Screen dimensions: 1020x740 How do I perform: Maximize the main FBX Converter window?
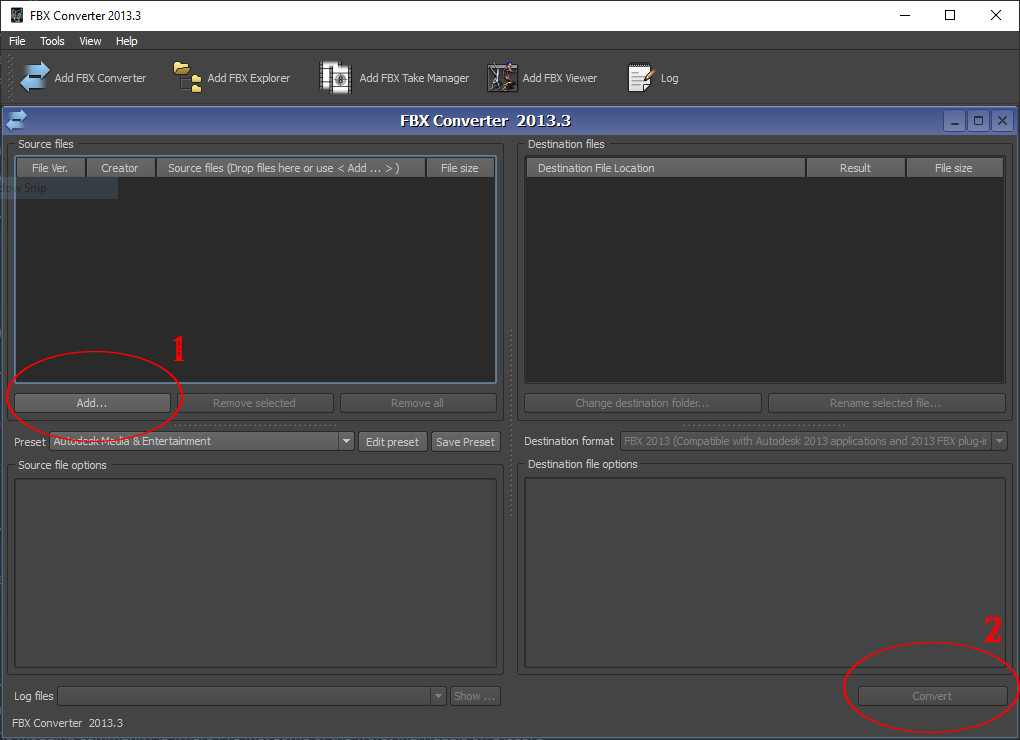pyautogui.click(x=950, y=15)
